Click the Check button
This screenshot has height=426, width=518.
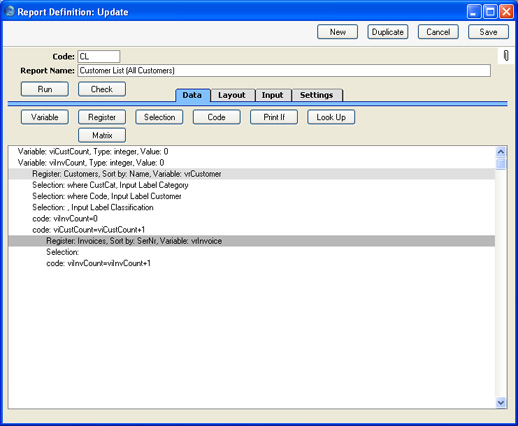tap(102, 89)
